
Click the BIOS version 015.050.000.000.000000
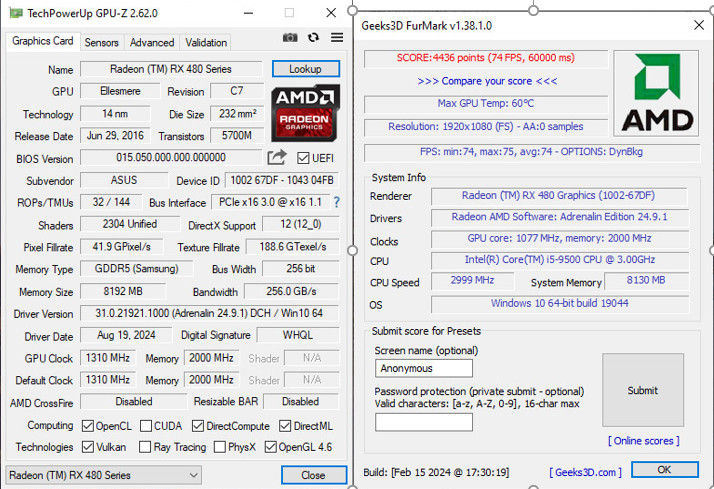[171, 158]
